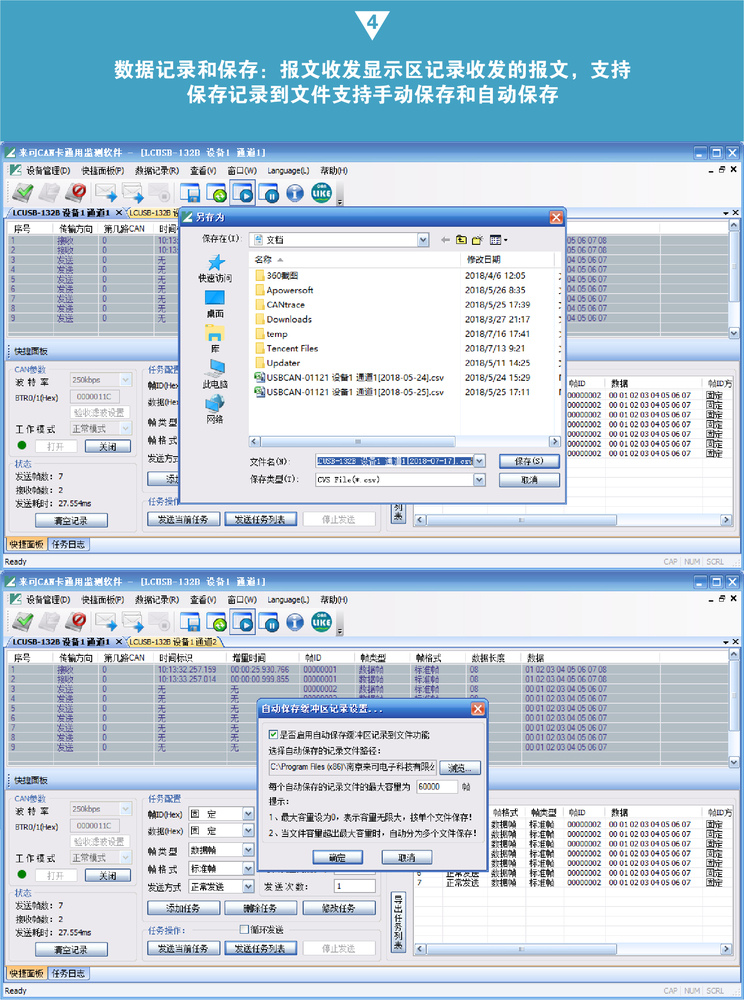Expand the 保存类型 CVS File dropdown
The width and height of the screenshot is (744, 1000).
[x=480, y=480]
